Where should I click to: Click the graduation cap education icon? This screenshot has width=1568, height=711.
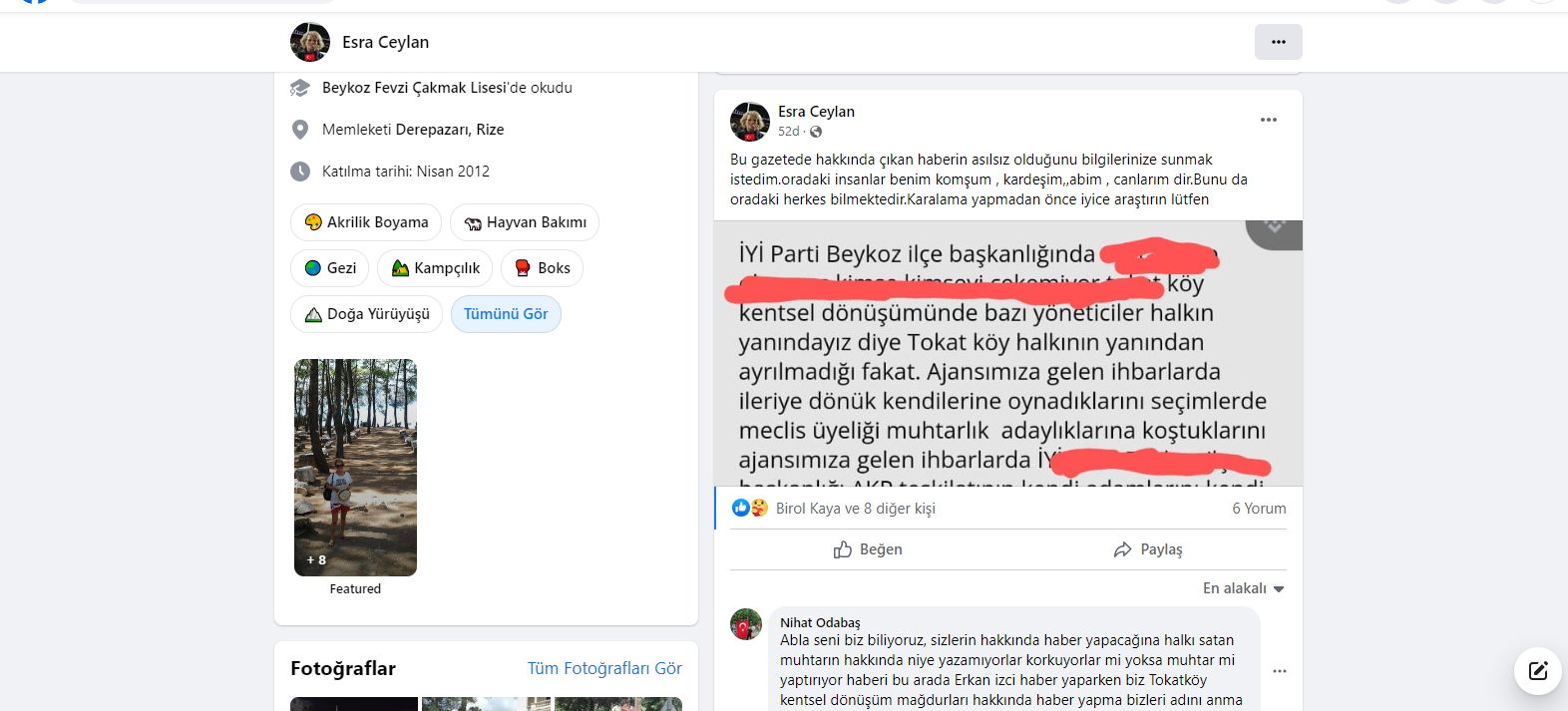click(x=300, y=88)
